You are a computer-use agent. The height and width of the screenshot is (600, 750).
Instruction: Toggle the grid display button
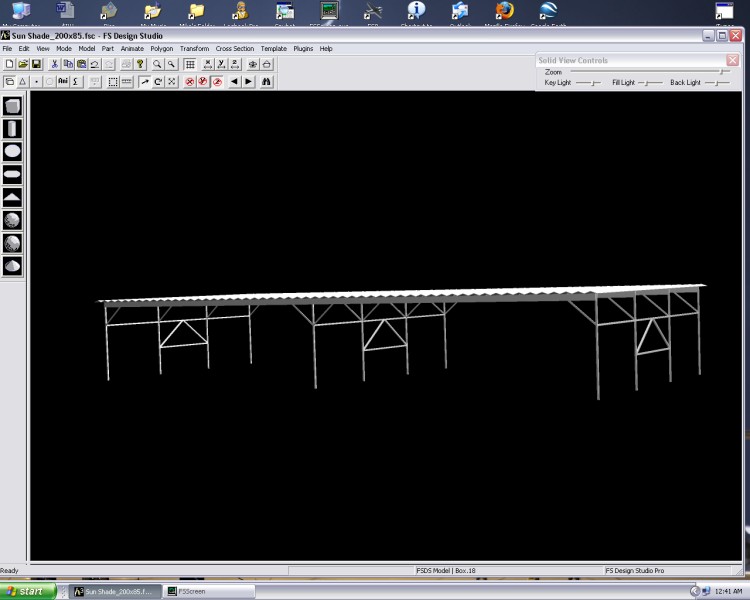pyautogui.click(x=189, y=64)
